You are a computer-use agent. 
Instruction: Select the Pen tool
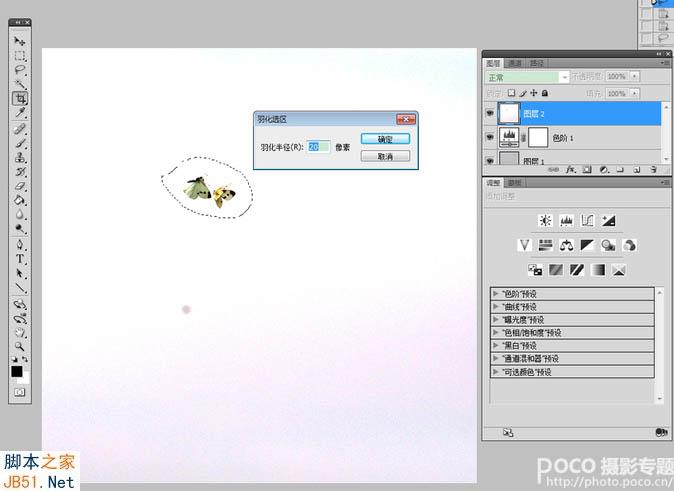pos(20,244)
